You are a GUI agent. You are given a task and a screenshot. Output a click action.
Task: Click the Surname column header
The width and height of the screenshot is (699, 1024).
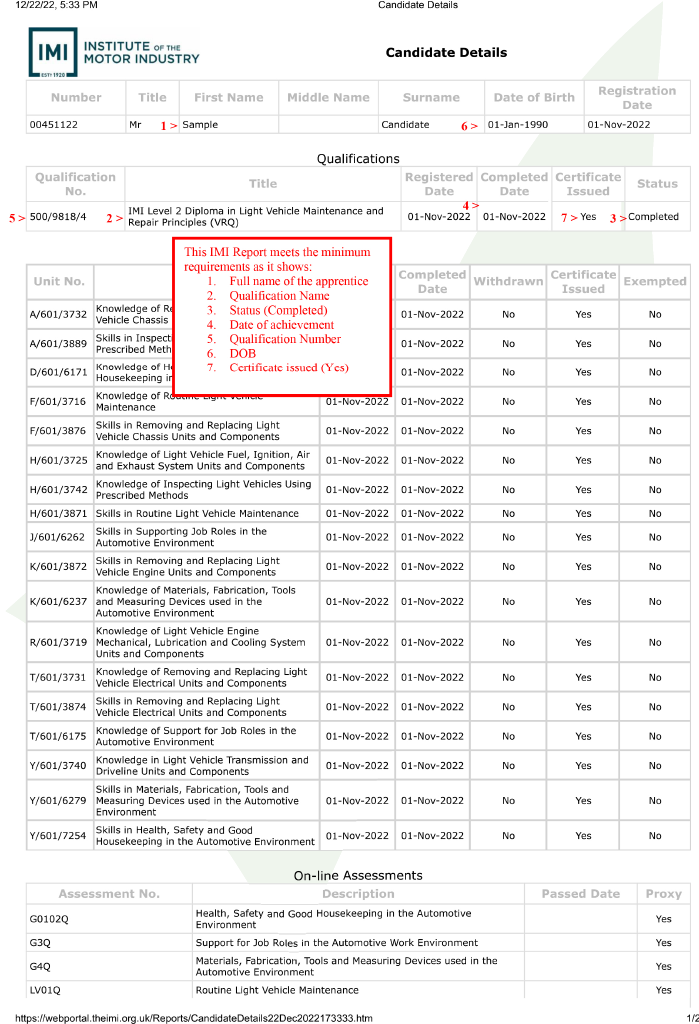[x=431, y=98]
